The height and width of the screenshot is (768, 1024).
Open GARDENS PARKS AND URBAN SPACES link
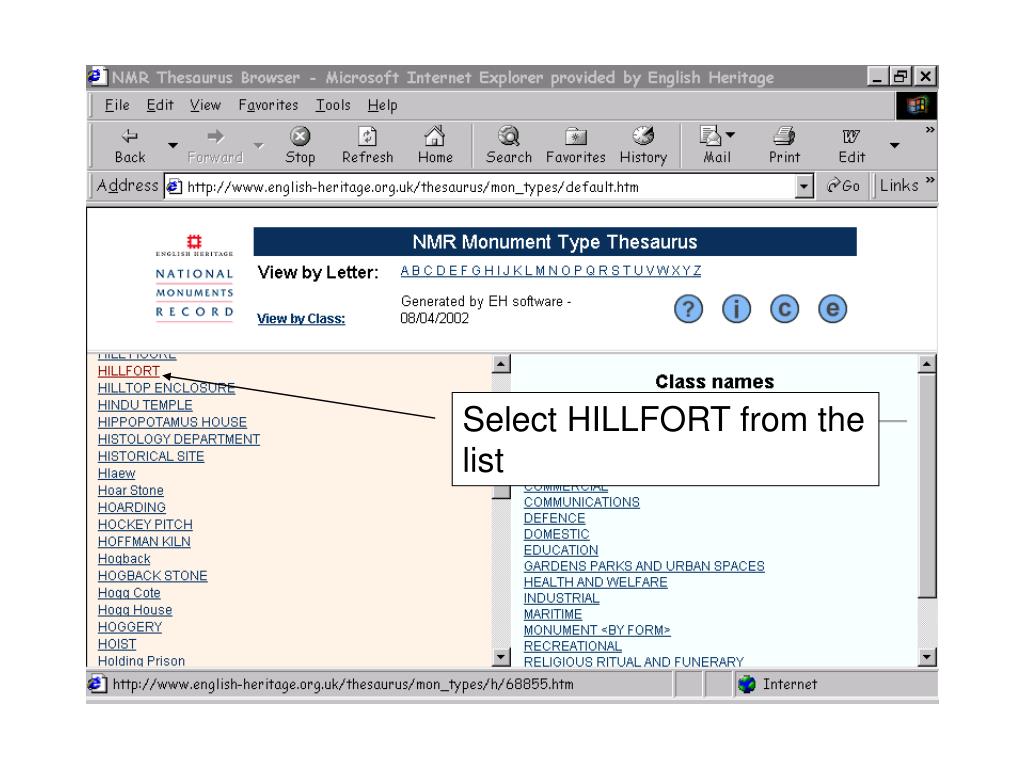tap(644, 566)
